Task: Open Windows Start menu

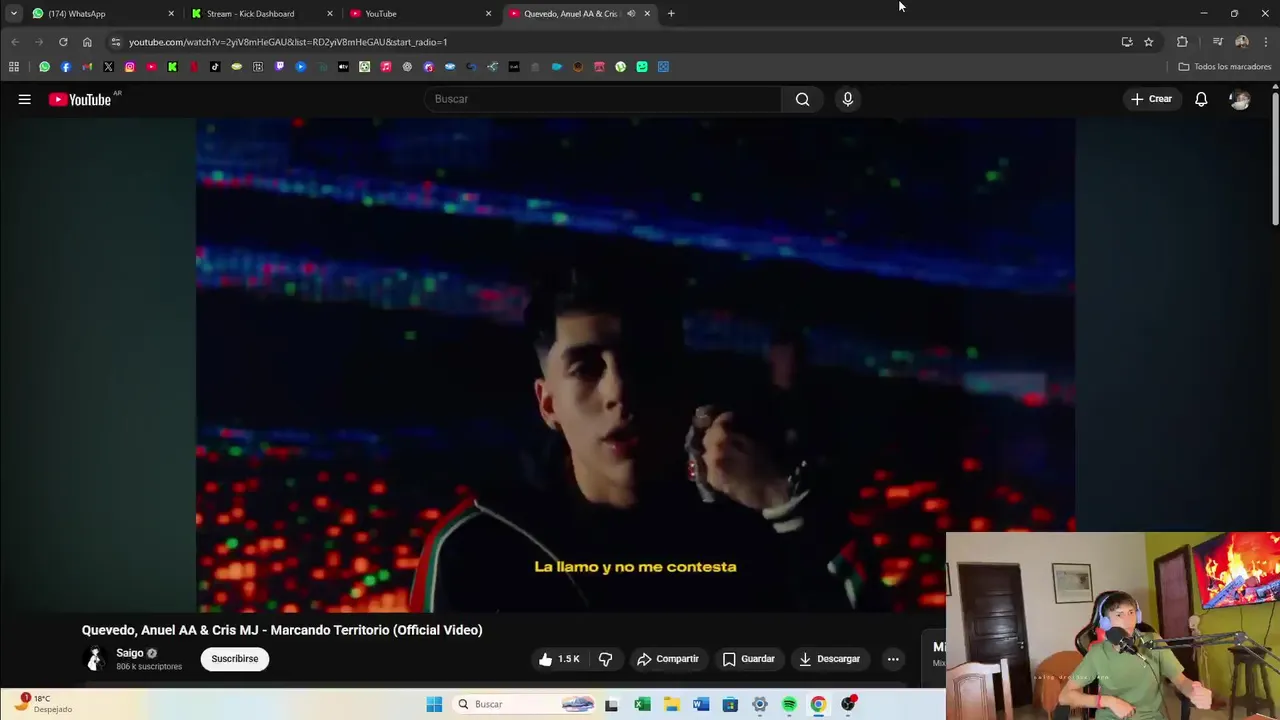Action: (434, 704)
